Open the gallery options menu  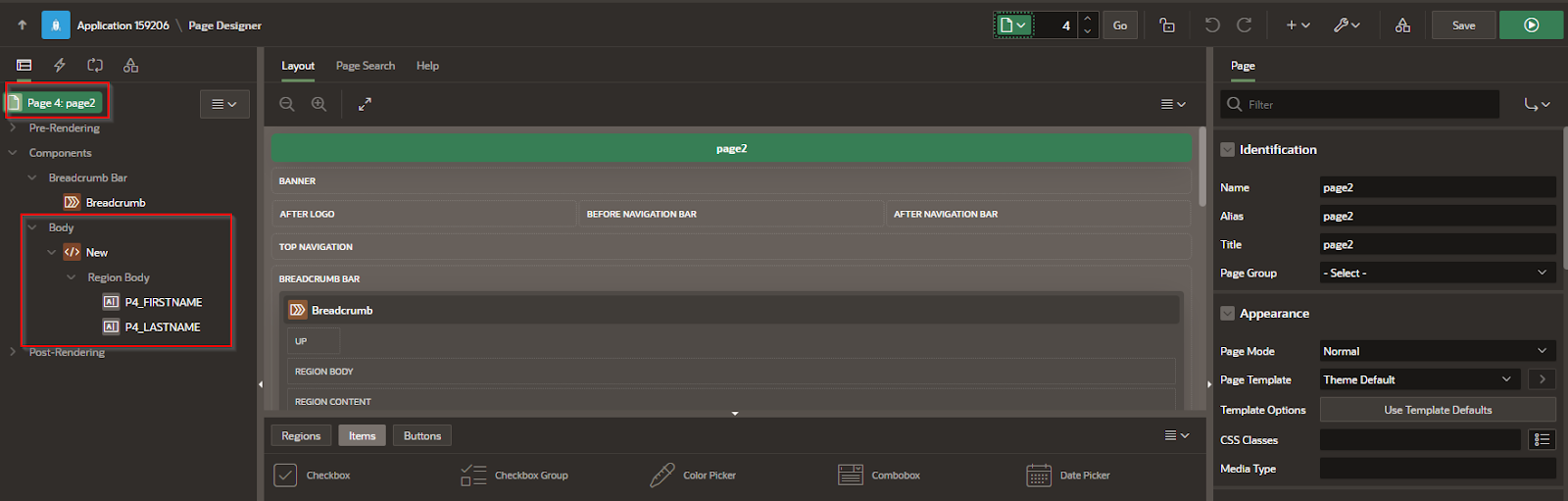[x=1177, y=435]
